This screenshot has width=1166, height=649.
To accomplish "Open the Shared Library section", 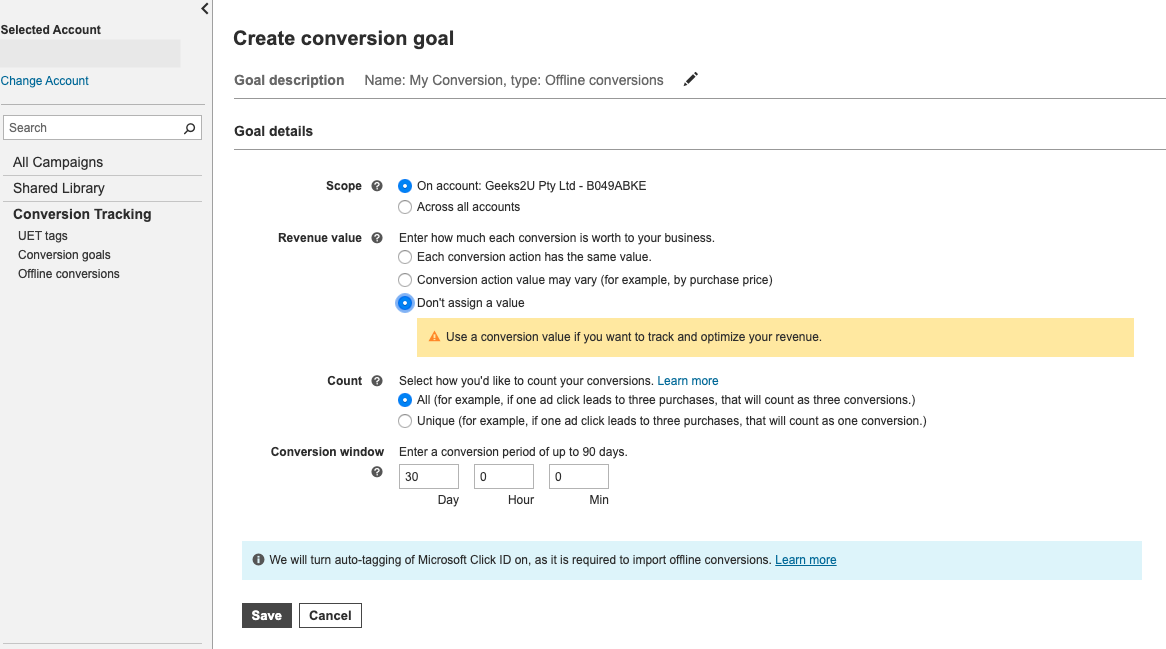I will tap(61, 188).
